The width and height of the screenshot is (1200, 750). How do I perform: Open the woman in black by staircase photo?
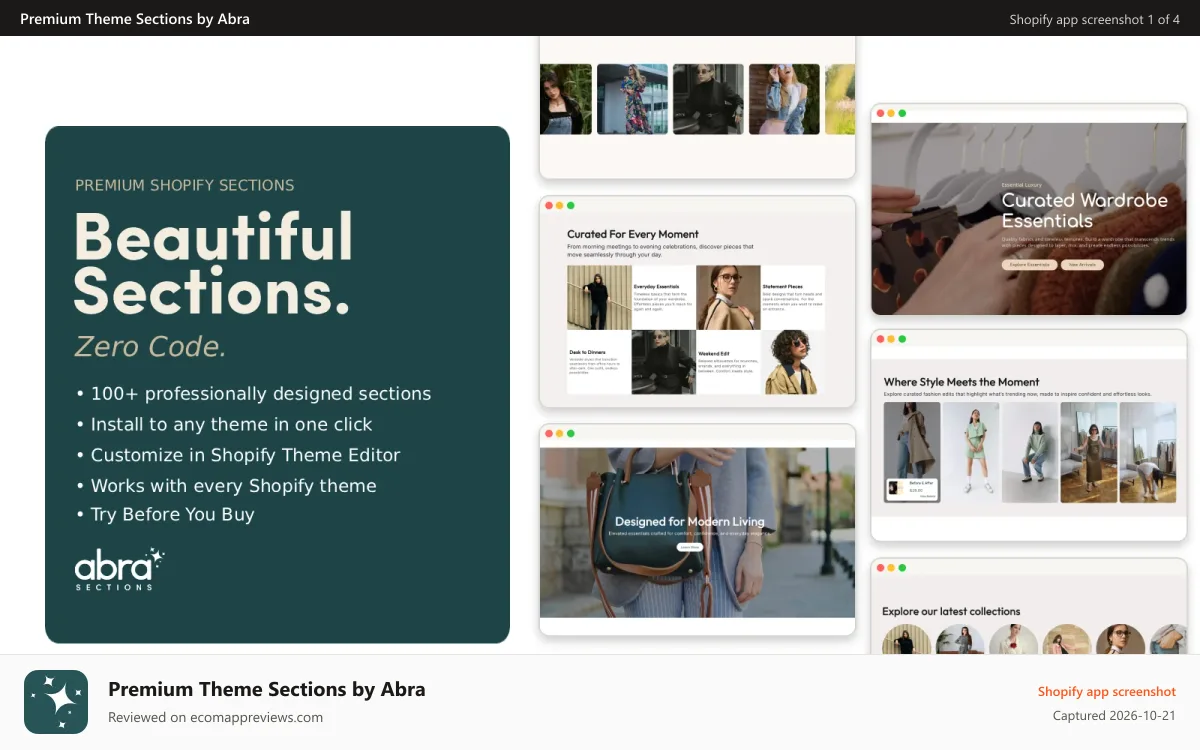tap(599, 297)
